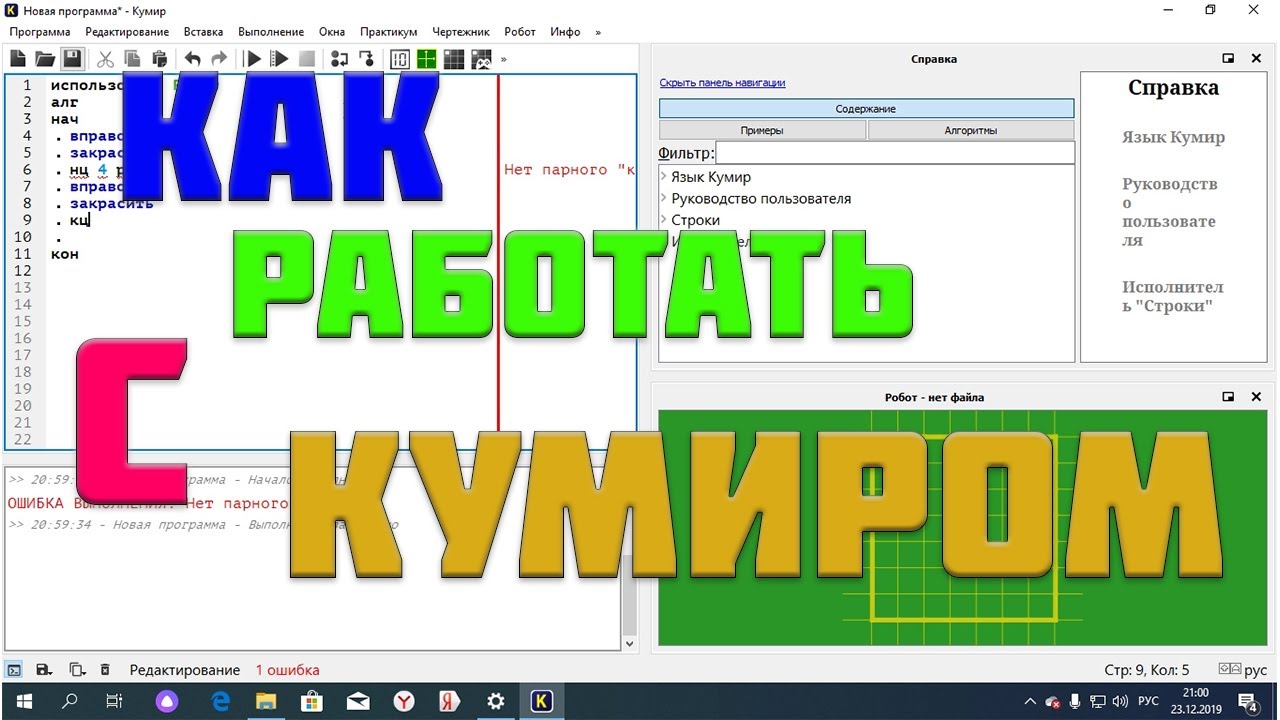Open the Вставка menu
1280x720 pixels.
pyautogui.click(x=204, y=32)
